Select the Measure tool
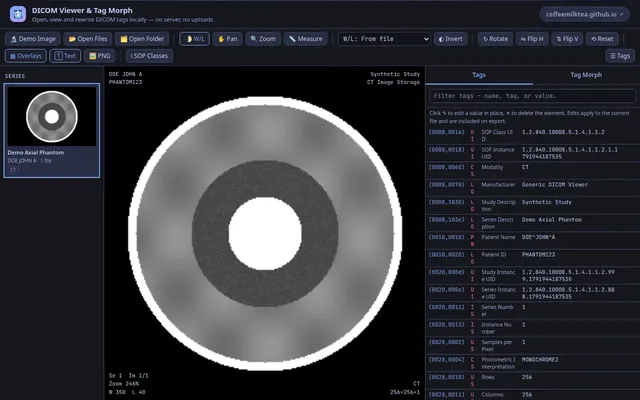This screenshot has height=400, width=640. (x=305, y=39)
